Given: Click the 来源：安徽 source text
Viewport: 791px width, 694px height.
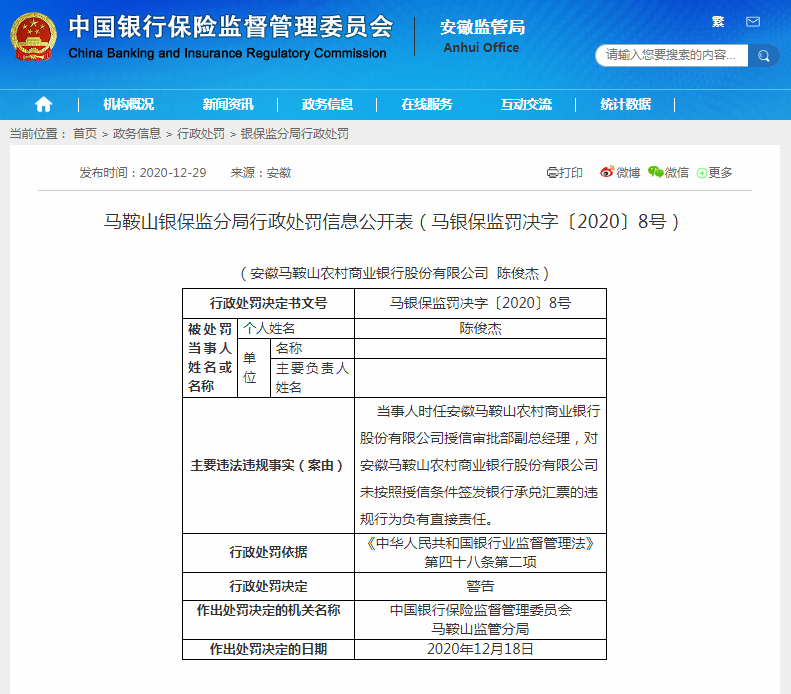Looking at the screenshot, I should pos(261,172).
